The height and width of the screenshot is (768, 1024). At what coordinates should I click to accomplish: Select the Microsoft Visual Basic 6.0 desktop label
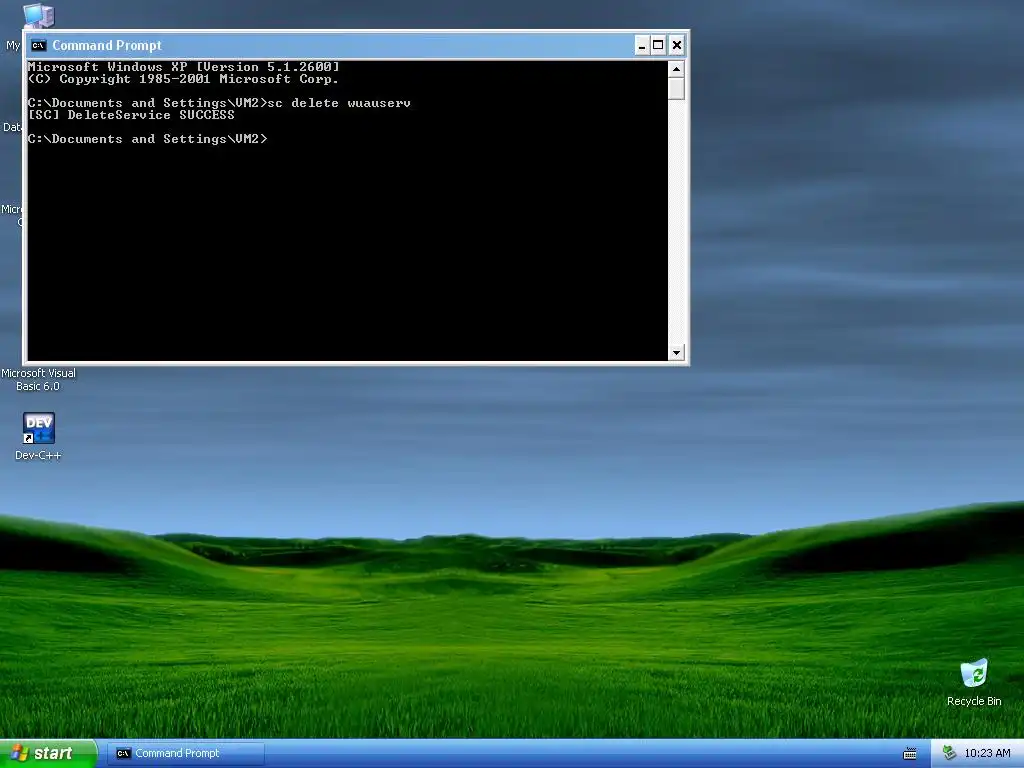coord(38,379)
